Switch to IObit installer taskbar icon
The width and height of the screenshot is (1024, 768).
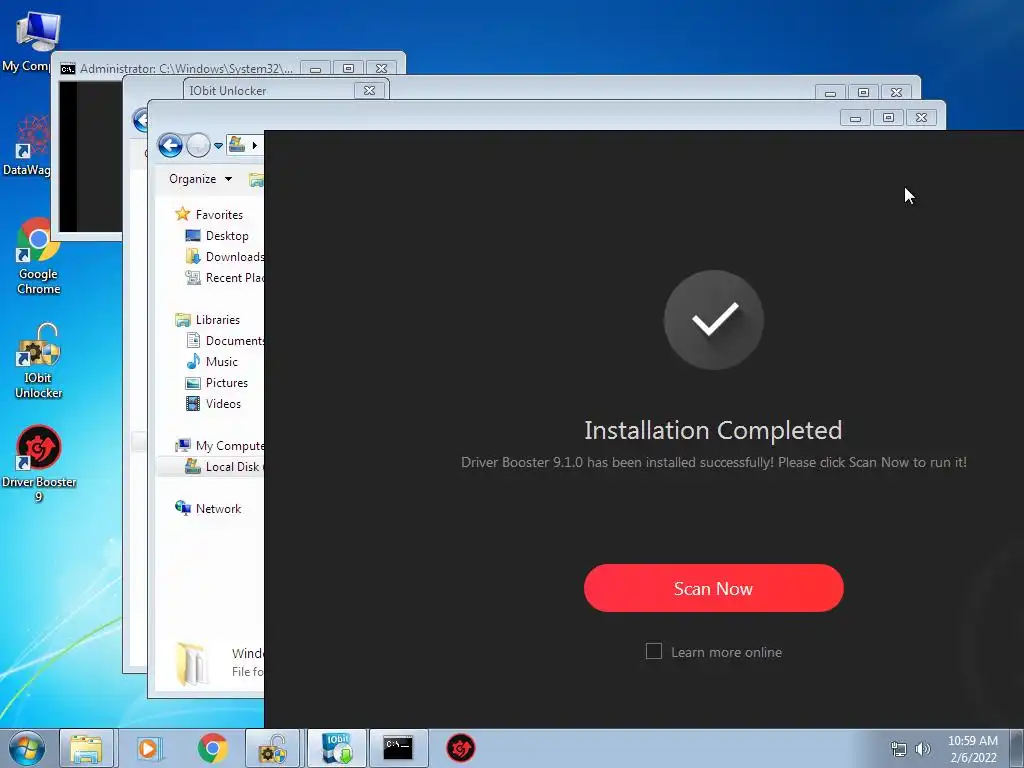337,748
